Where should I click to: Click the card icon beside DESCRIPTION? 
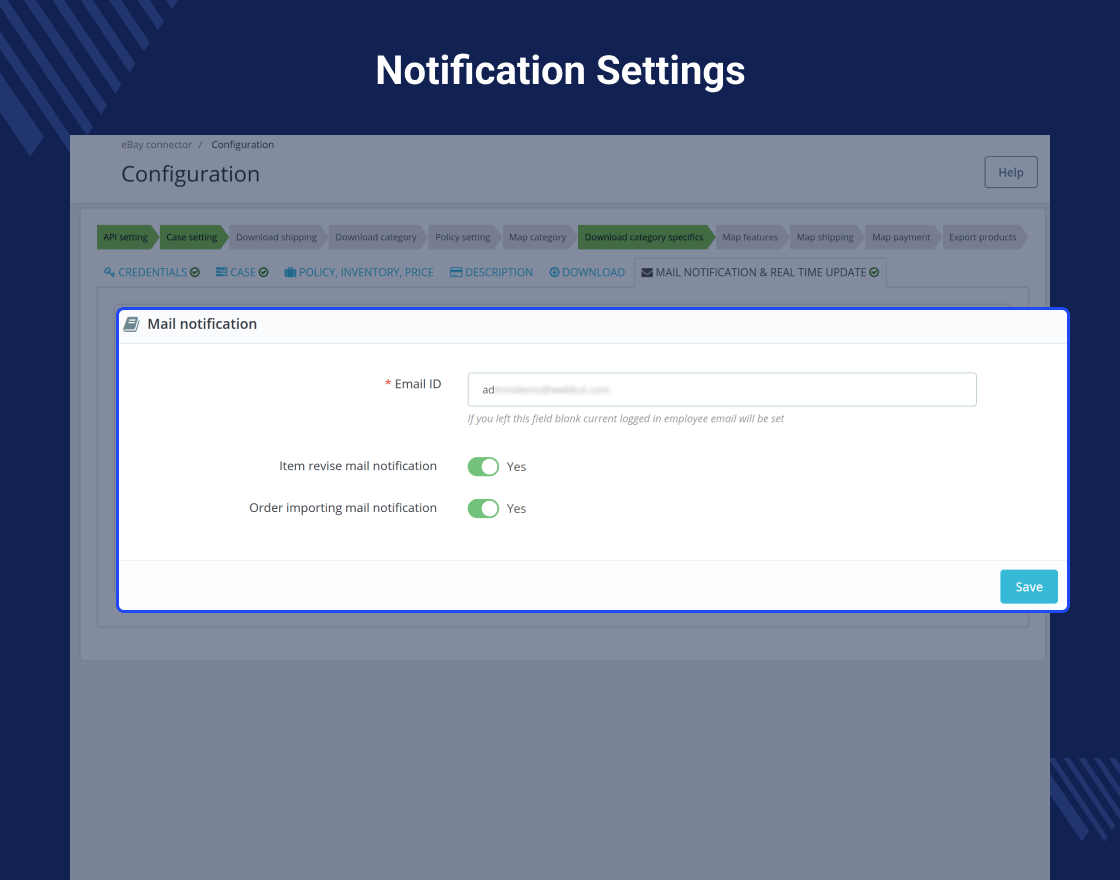pyautogui.click(x=456, y=272)
